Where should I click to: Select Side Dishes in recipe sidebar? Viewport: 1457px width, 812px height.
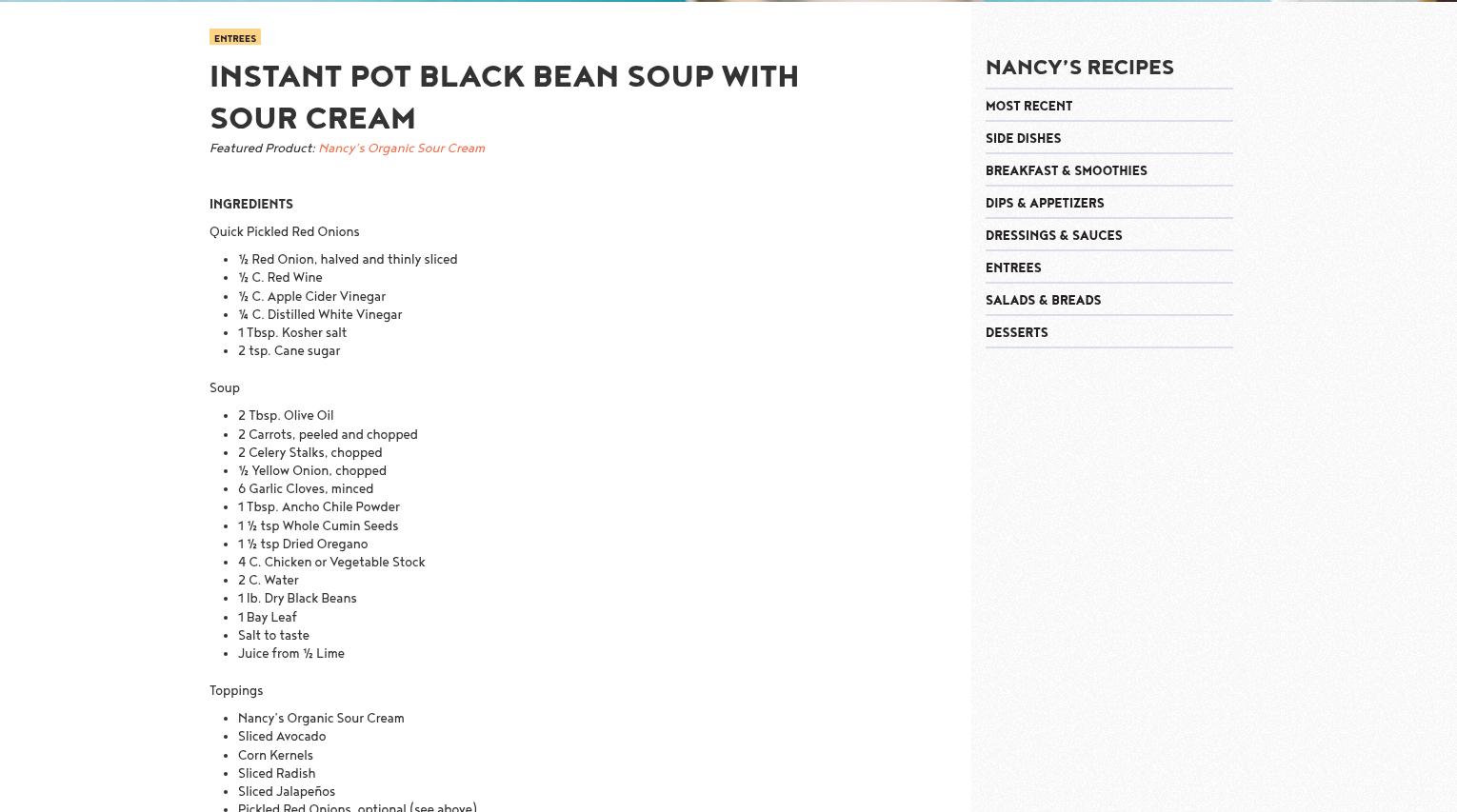pyautogui.click(x=1023, y=139)
